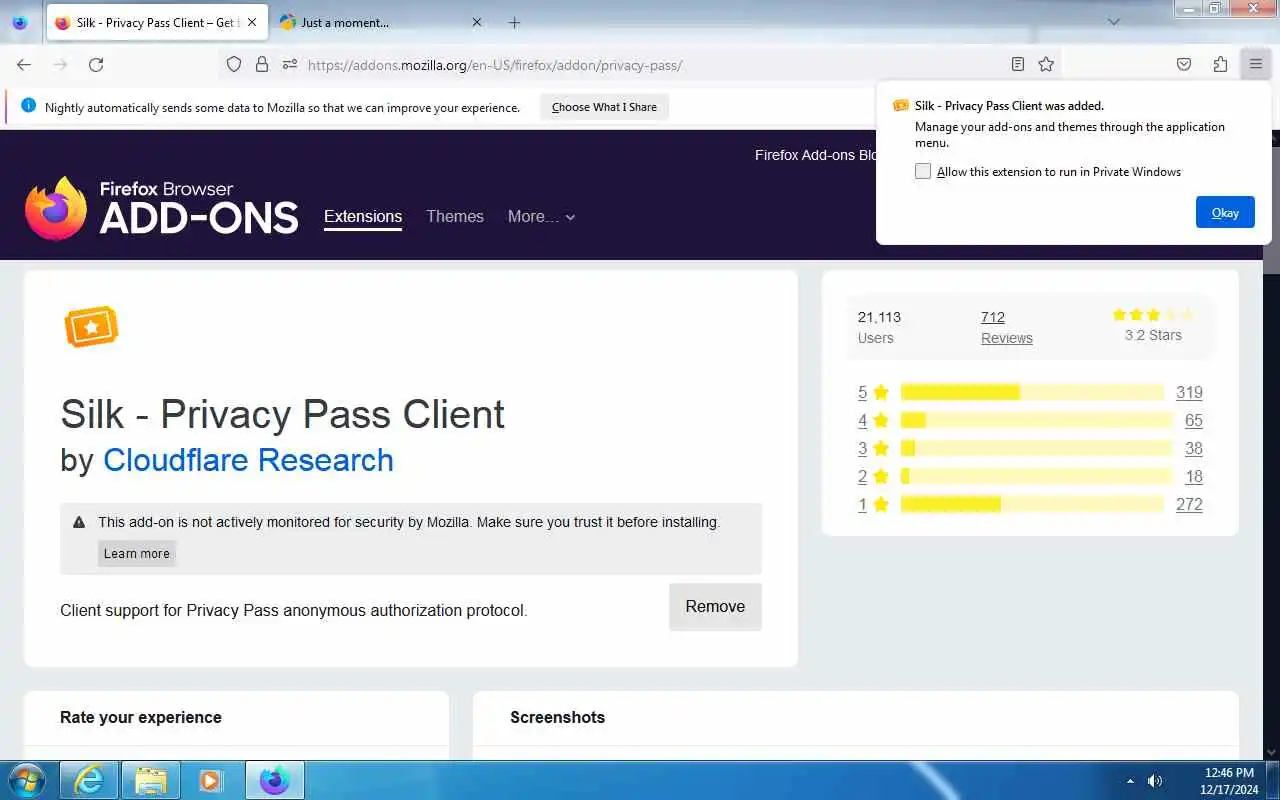Show hidden tray icons arrow
Screen dimensions: 1280x800
1130,780
